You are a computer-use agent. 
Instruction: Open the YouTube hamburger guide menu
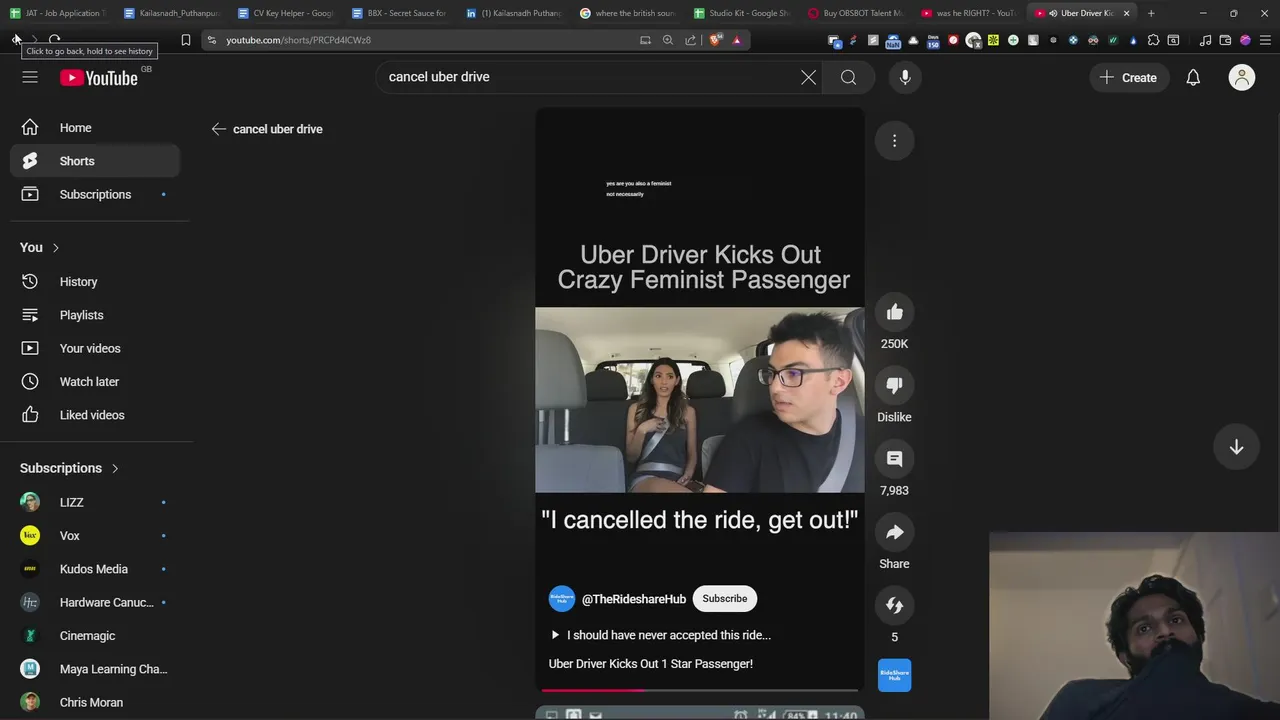[x=30, y=77]
